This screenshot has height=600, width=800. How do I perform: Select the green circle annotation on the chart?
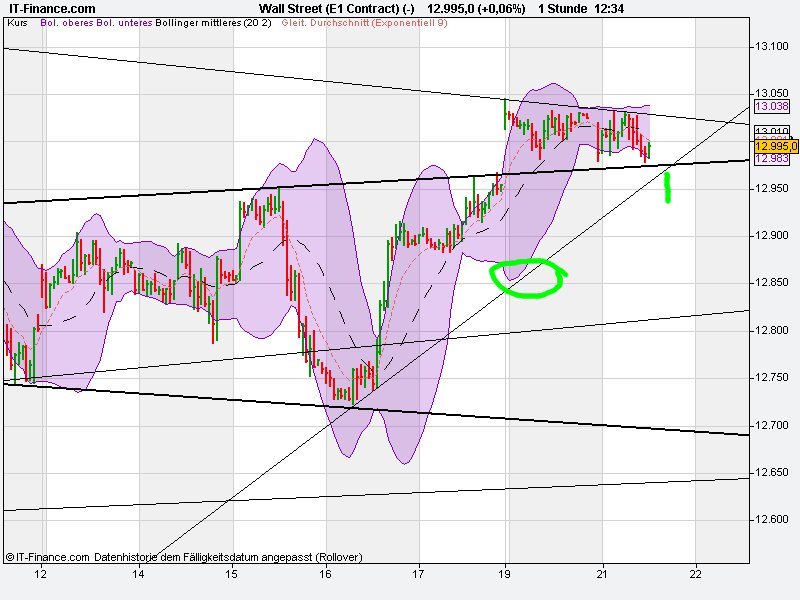click(x=528, y=278)
